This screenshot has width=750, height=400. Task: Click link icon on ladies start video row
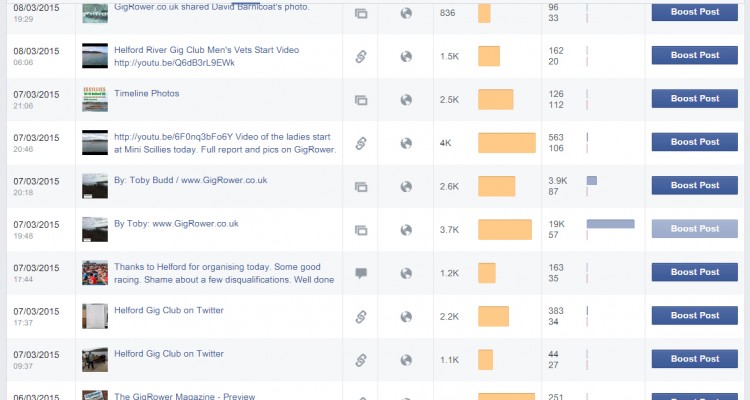[361, 143]
